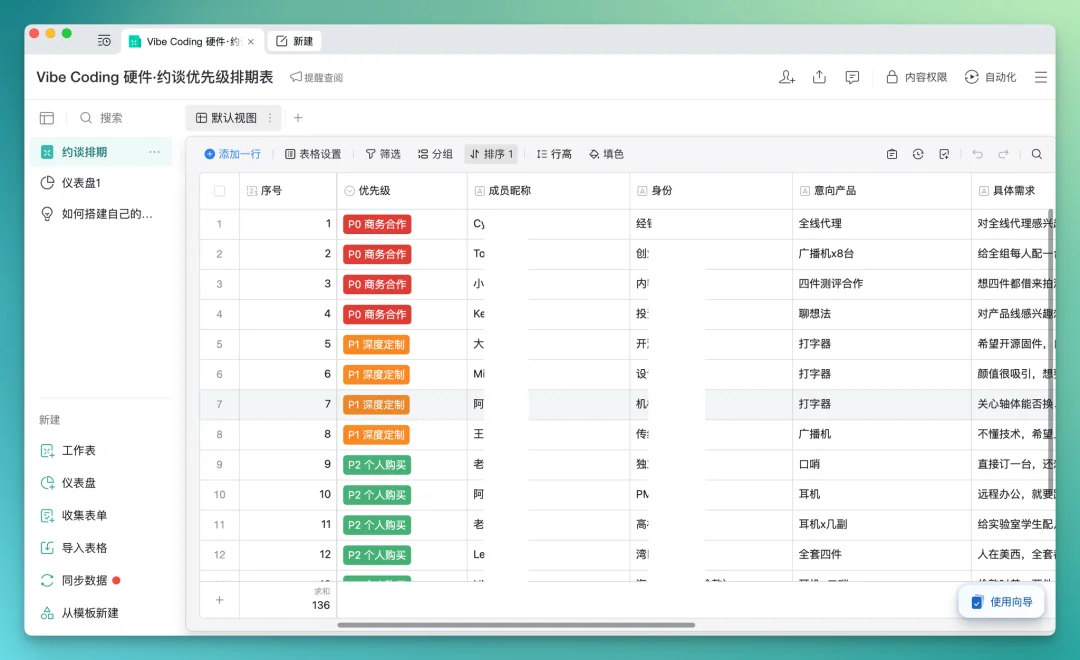Screen dimensions: 1080x660
Task: Click the redo arrow icon
Action: (1004, 154)
